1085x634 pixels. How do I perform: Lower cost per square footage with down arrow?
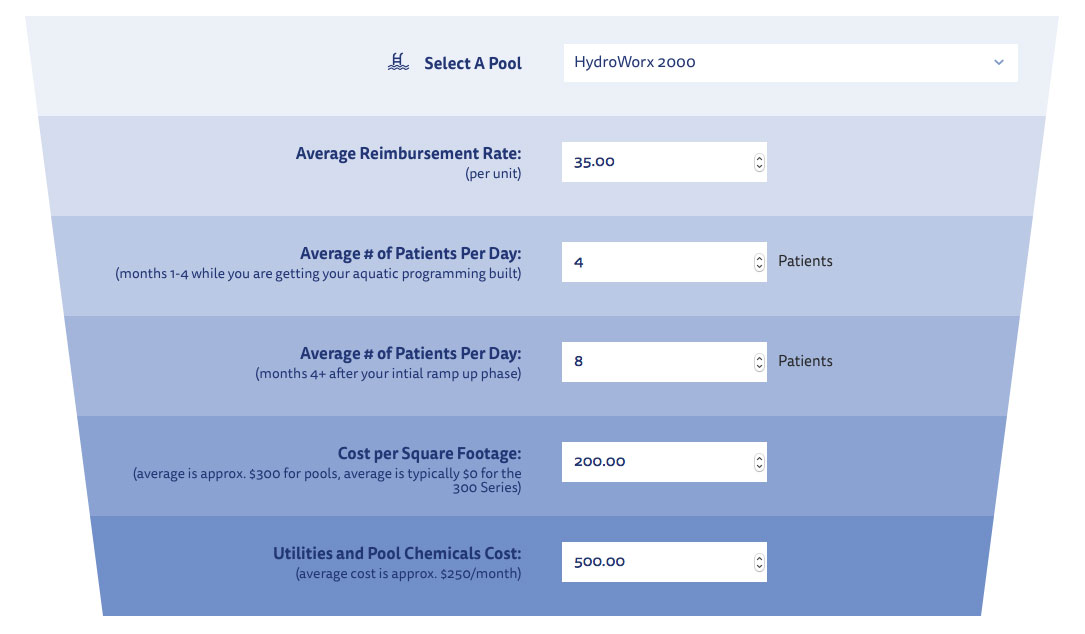coord(759,466)
